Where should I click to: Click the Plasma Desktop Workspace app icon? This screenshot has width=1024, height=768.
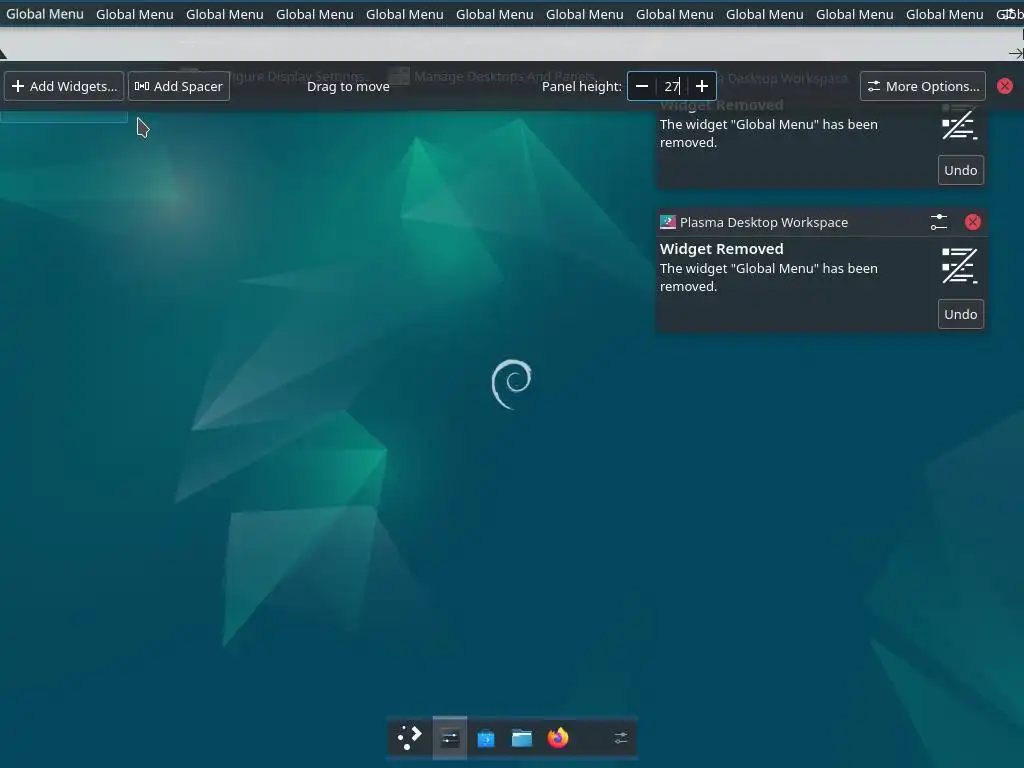[x=667, y=222]
